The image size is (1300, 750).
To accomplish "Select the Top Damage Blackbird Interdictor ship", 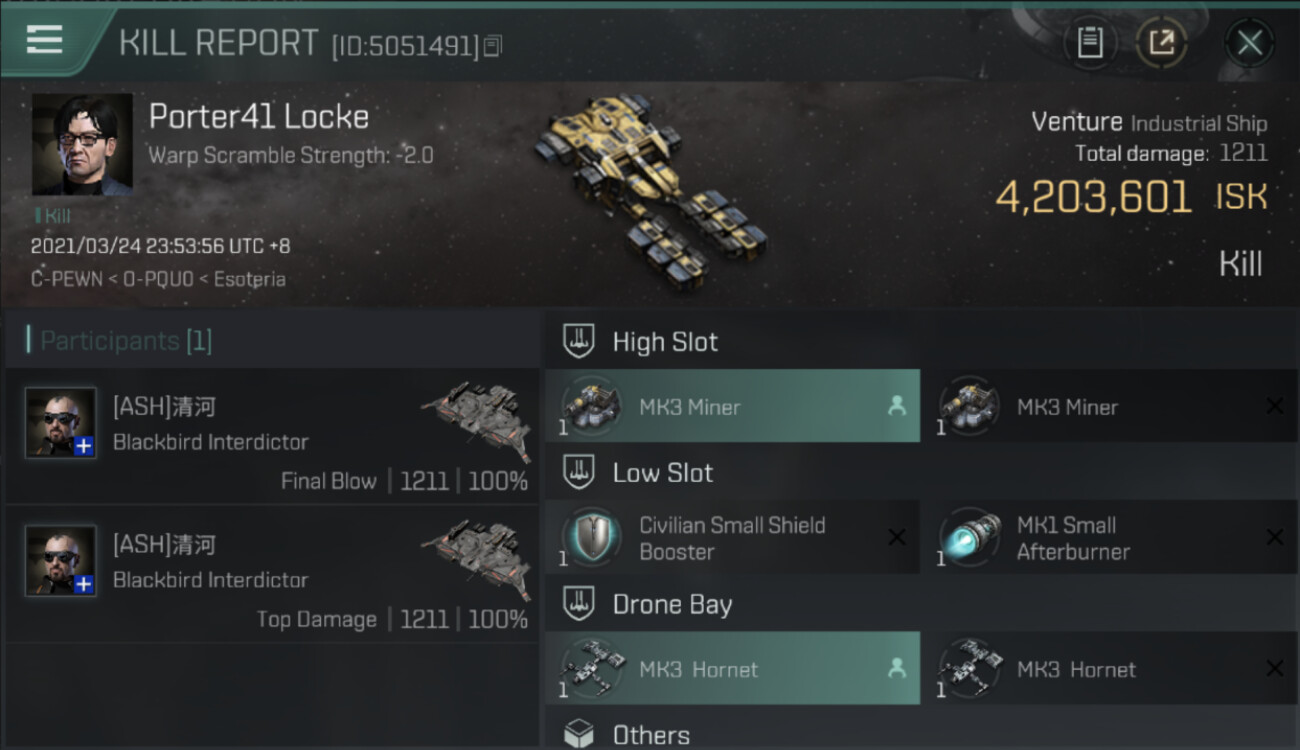I will click(x=476, y=558).
